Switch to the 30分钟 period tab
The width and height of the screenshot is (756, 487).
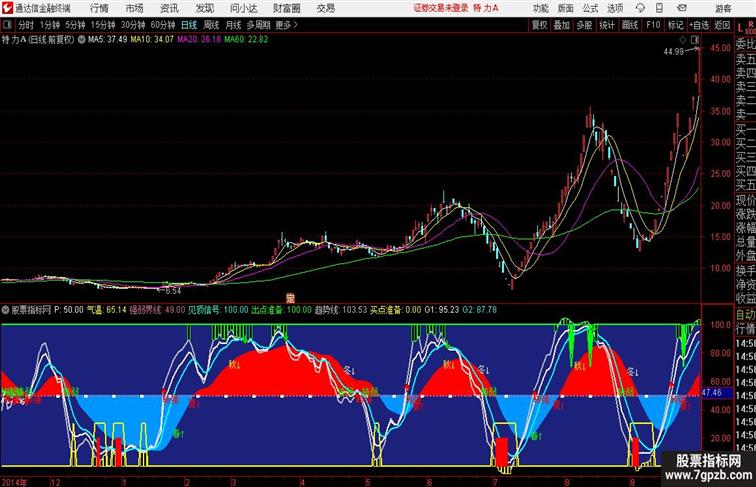click(133, 25)
